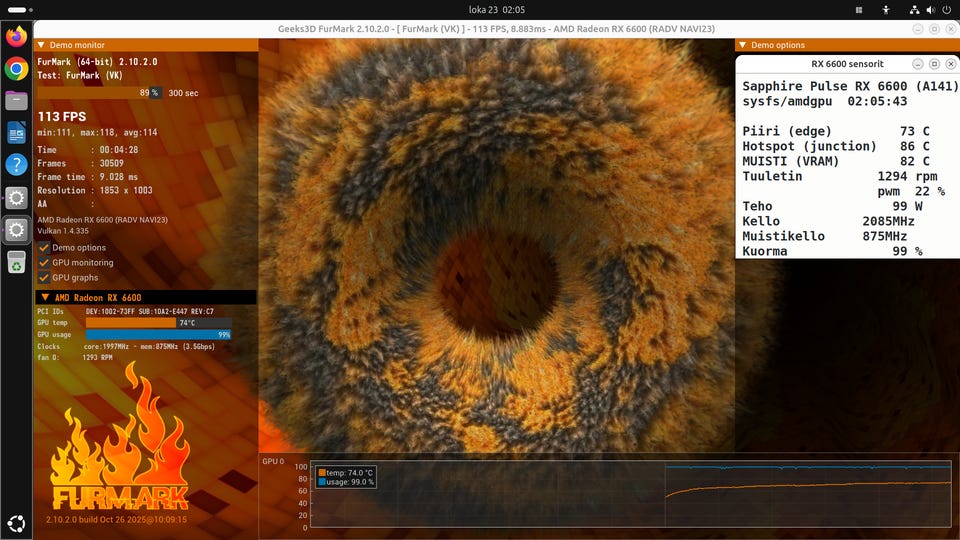This screenshot has height=540, width=960.
Task: Click the GPU 0 graph plot area
Action: tap(631, 493)
